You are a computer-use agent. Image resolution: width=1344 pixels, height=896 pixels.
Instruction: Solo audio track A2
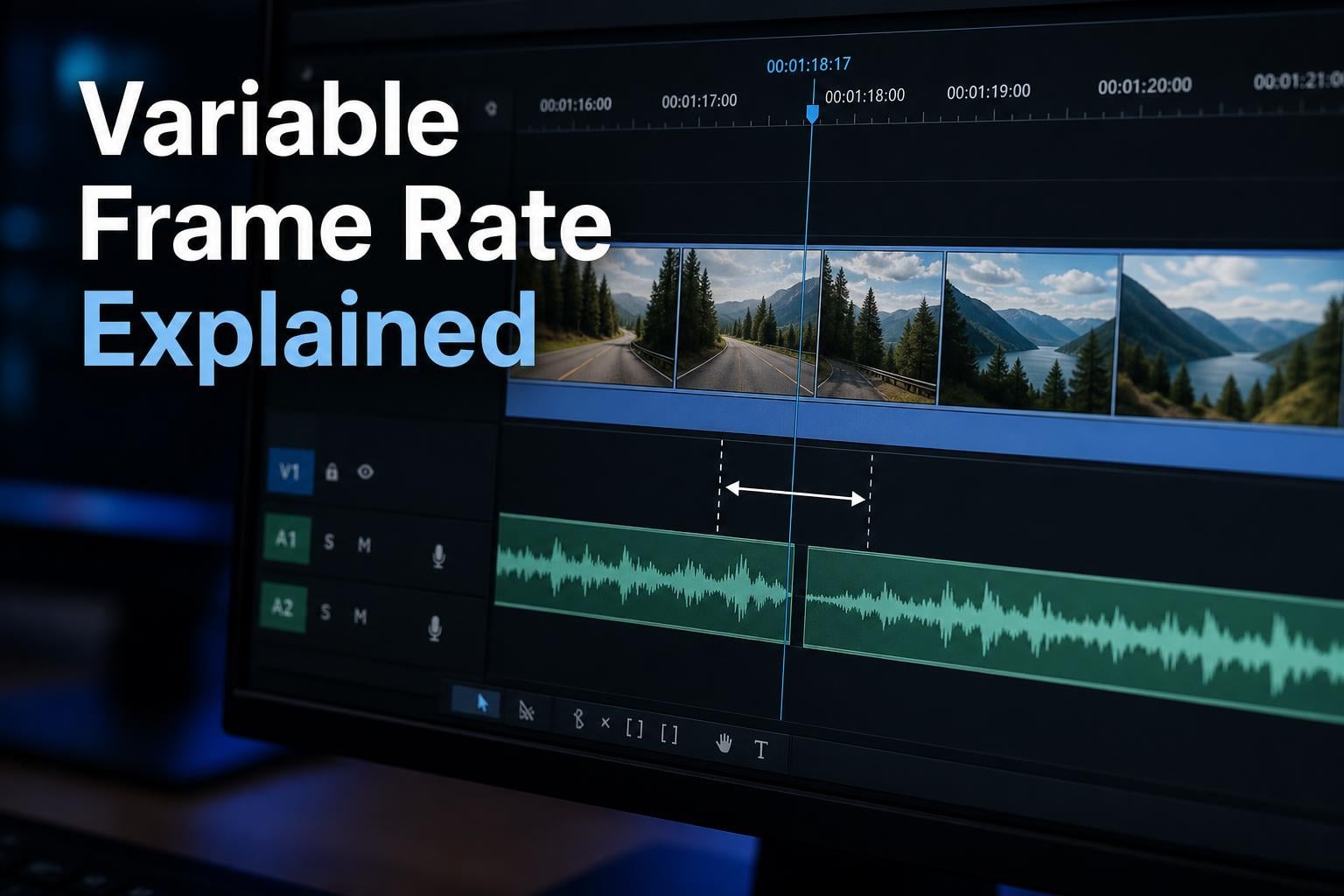(x=325, y=612)
